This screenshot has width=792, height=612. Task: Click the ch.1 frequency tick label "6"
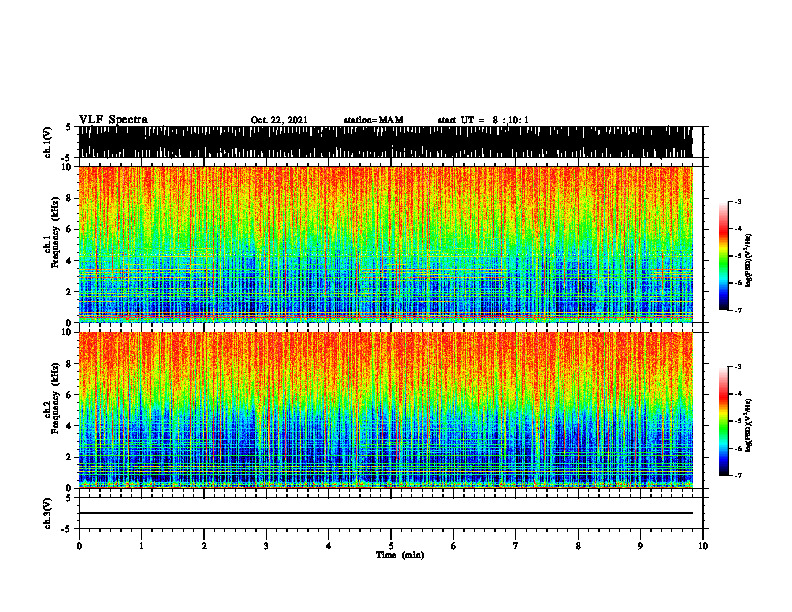(x=70, y=230)
